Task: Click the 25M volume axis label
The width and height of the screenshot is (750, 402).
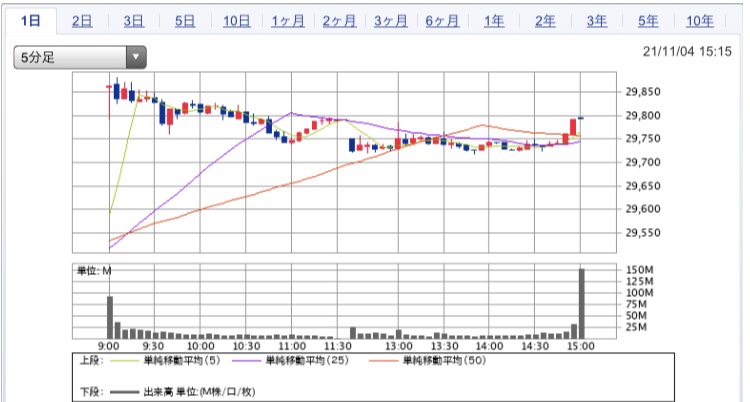Action: point(636,327)
